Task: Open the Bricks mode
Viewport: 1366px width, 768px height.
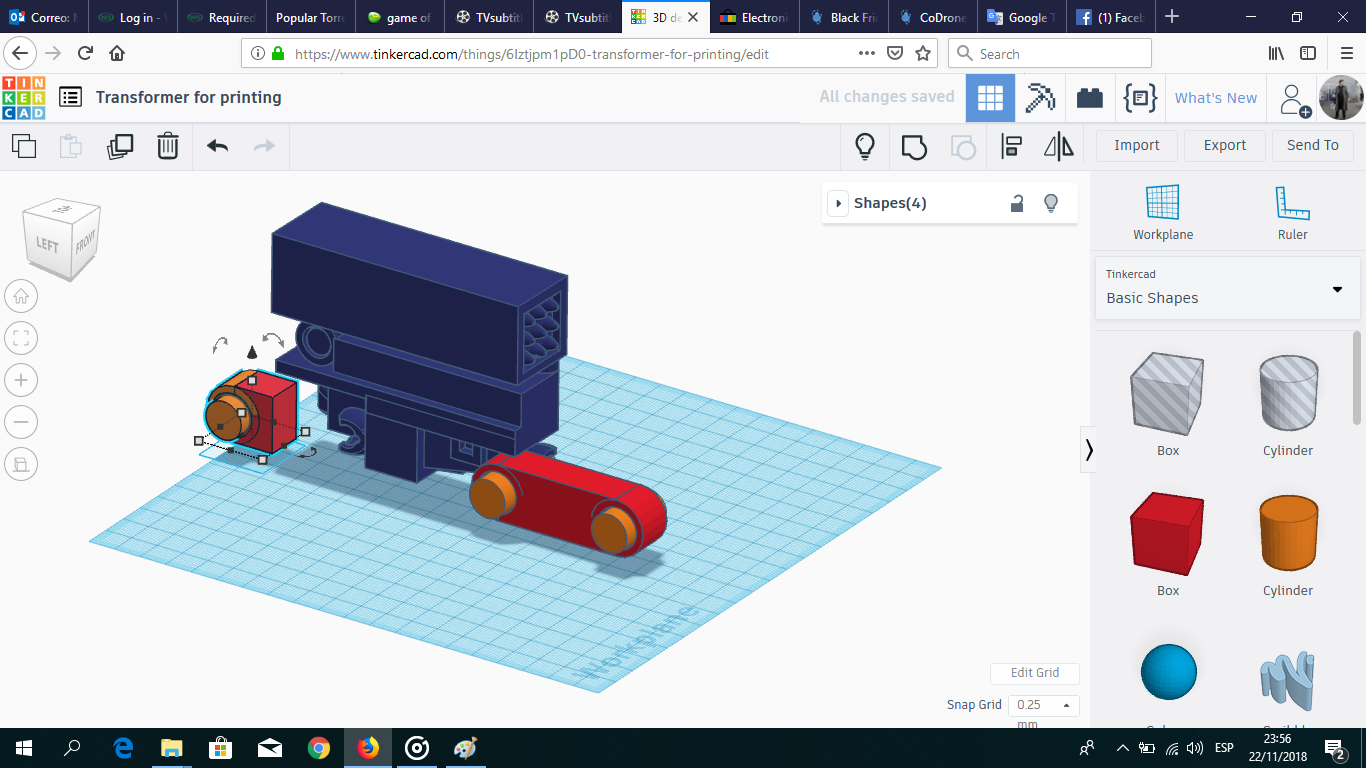Action: point(1090,98)
